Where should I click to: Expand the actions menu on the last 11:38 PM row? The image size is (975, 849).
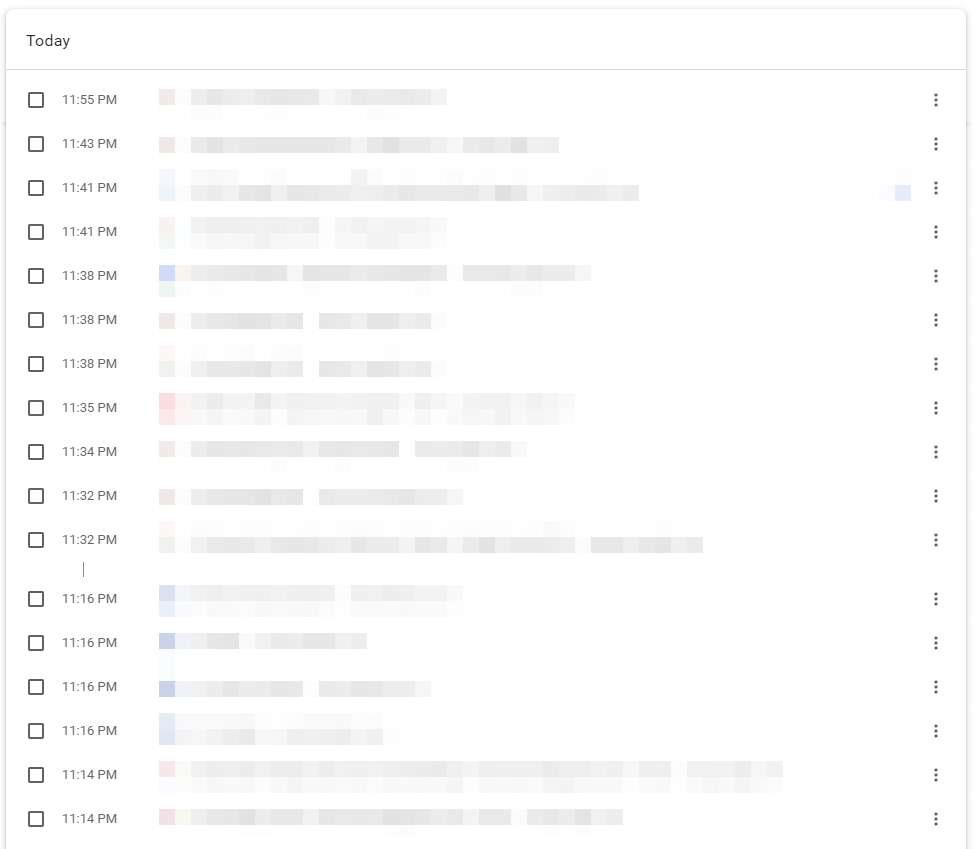935,364
